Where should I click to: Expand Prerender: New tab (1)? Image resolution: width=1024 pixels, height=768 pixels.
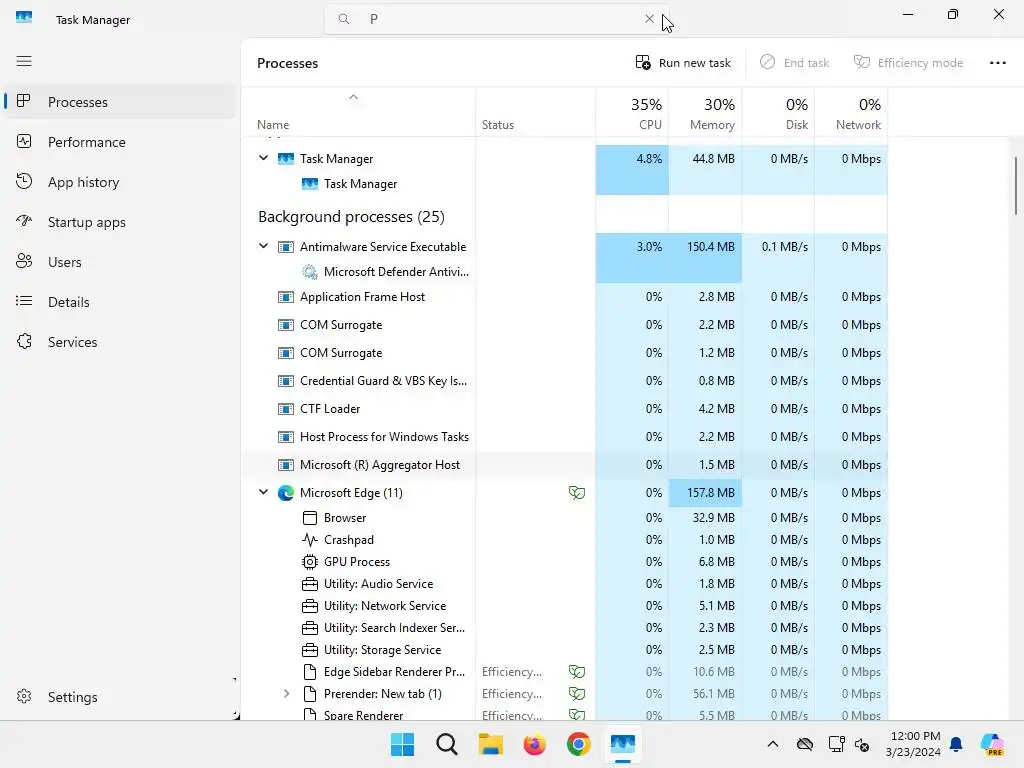(286, 694)
